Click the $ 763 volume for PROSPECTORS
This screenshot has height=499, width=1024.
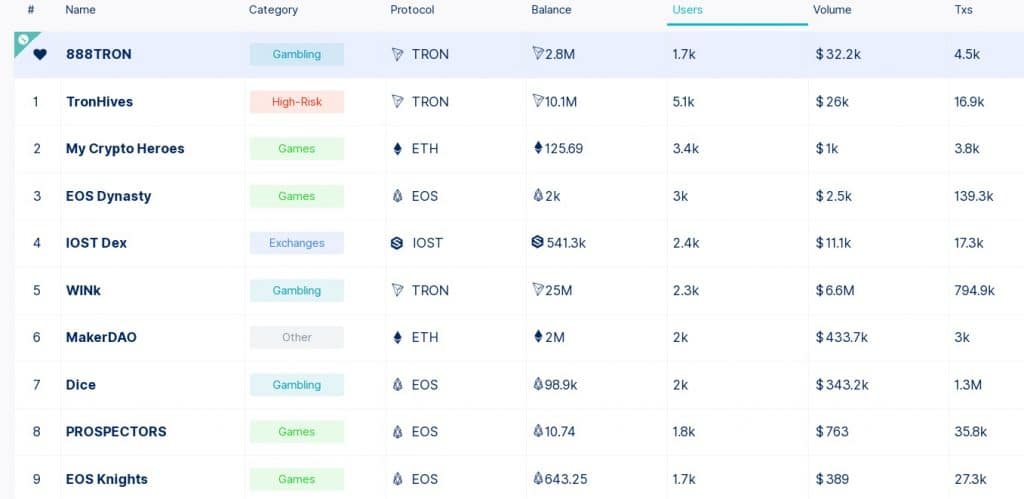tap(832, 432)
